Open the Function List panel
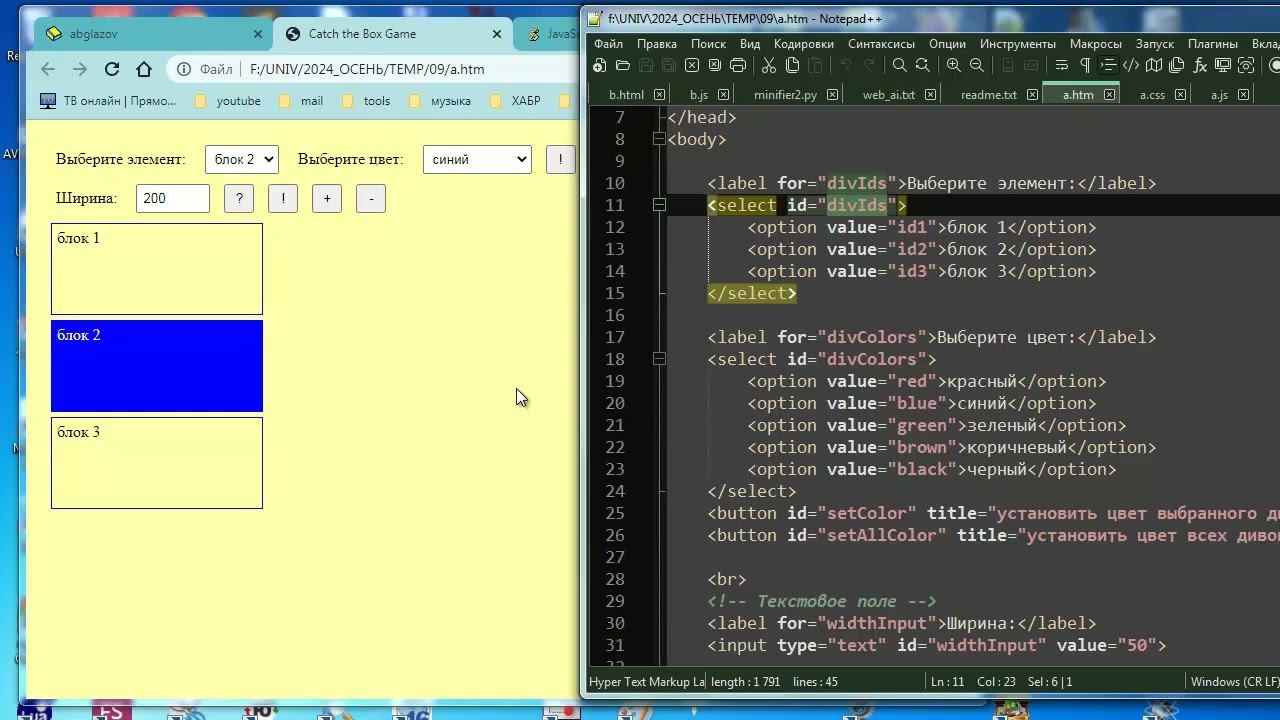 1200,65
